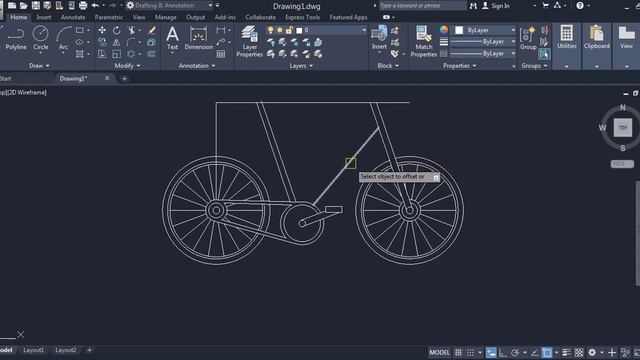This screenshot has height=360, width=640.
Task: Click in the keyword search field
Action: click(x=422, y=6)
